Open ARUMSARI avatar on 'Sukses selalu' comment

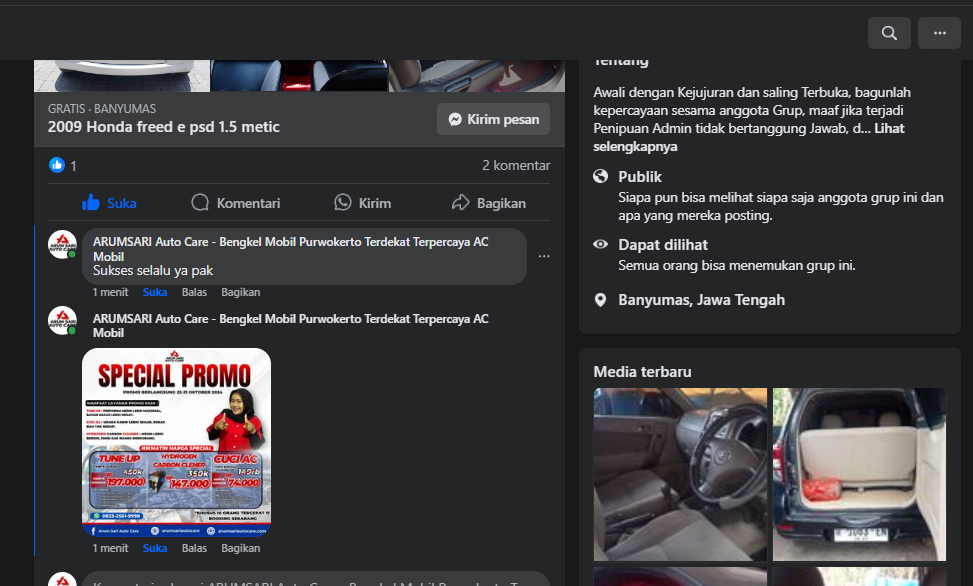pos(63,245)
